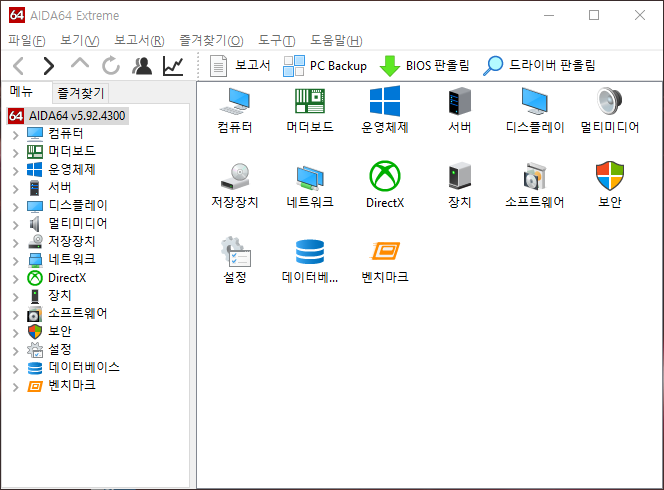Click the Forward arrow in toolbar
Screen dimensions: 664x490
pos(49,66)
